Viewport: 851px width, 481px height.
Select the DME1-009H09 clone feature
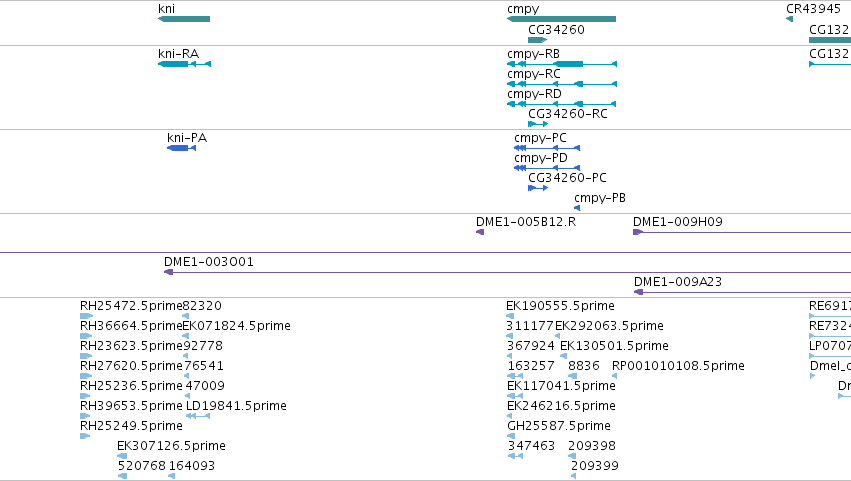(742, 232)
